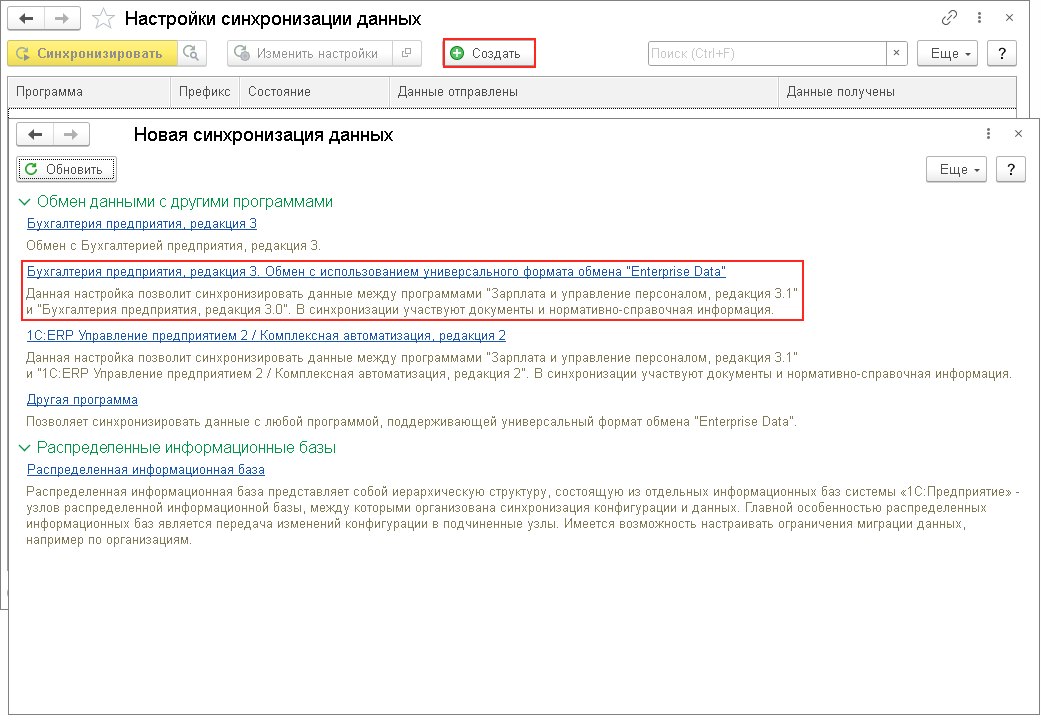Collapse the Обмен данными с другими программами section
Viewport: 1041px width, 716px height.
point(24,202)
